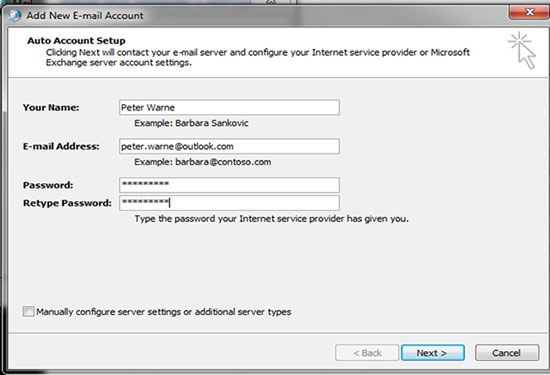Image resolution: width=550 pixels, height=375 pixels.
Task: Enable Manually configure server settings checkbox
Action: click(28, 312)
